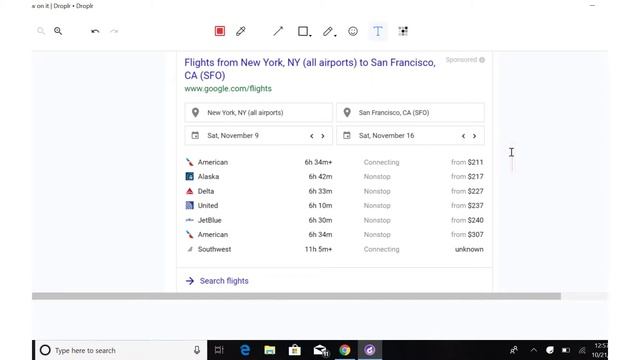The height and width of the screenshot is (360, 640).
Task: Click the San Francisco, CA destination field
Action: tap(410, 113)
